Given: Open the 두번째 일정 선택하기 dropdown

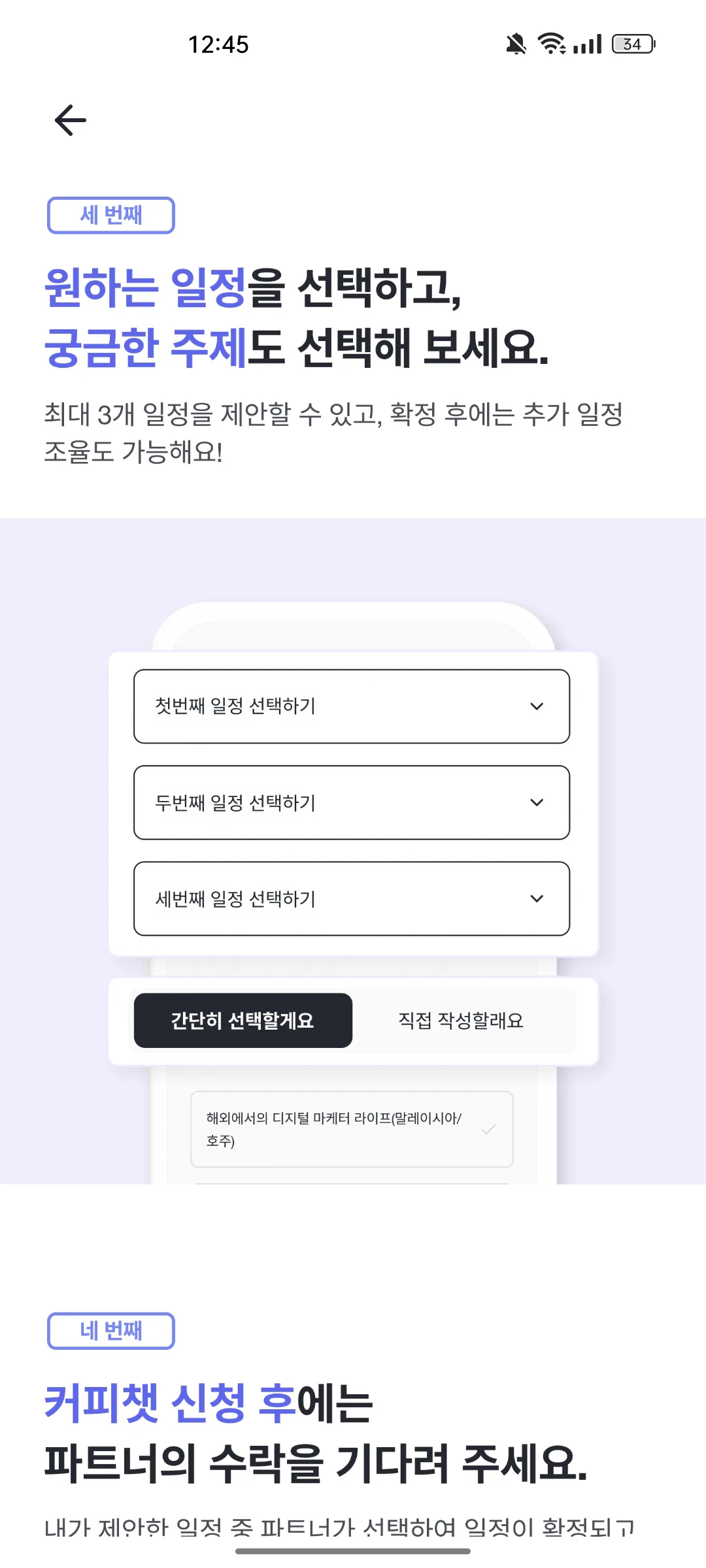Looking at the screenshot, I should [x=352, y=802].
